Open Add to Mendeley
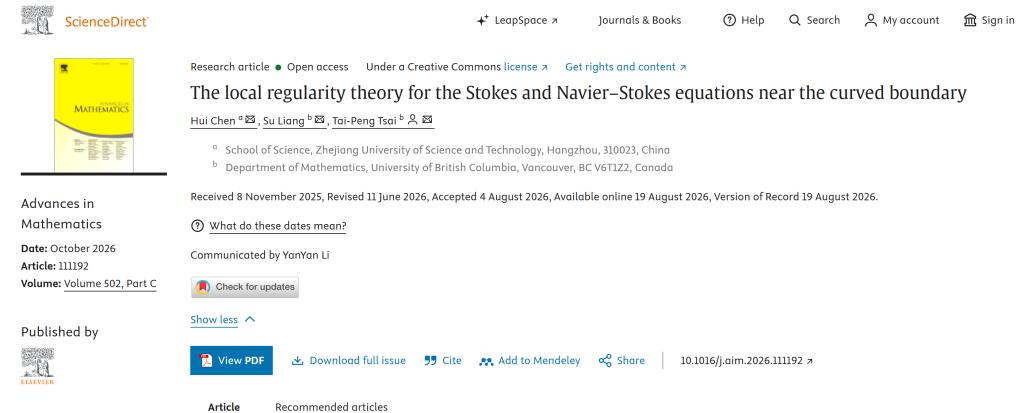Viewport: 1024px width, 413px height. [530, 361]
